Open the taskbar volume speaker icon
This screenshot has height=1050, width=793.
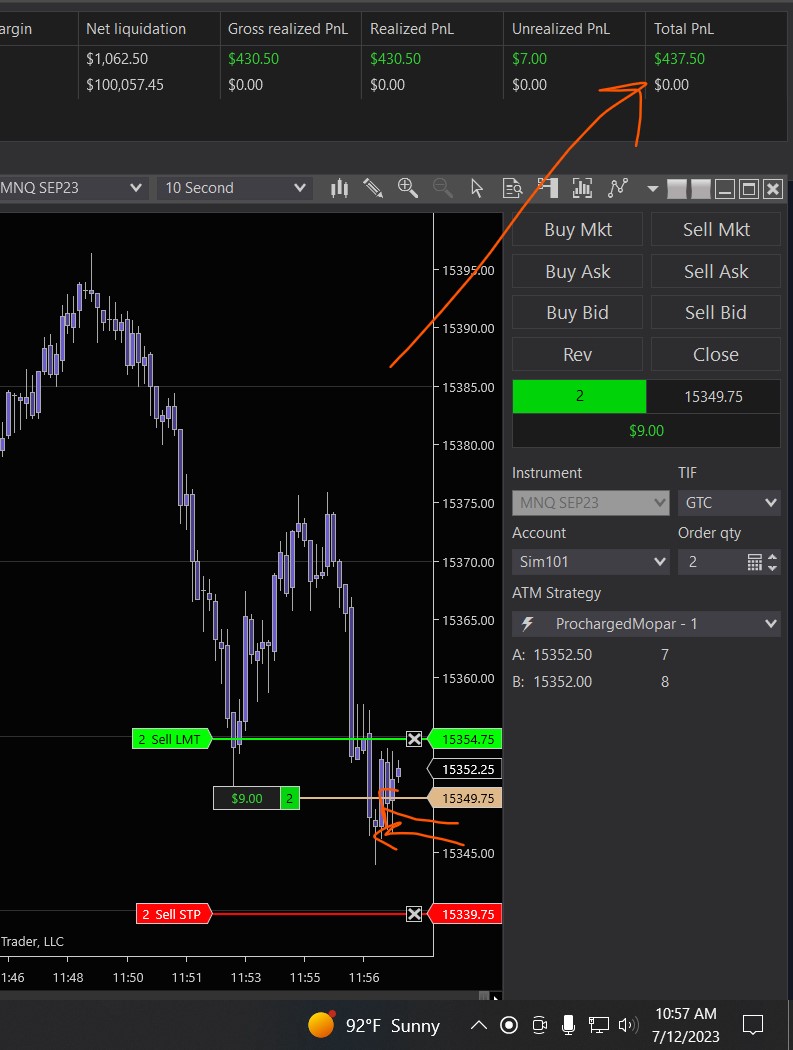pyautogui.click(x=628, y=1025)
